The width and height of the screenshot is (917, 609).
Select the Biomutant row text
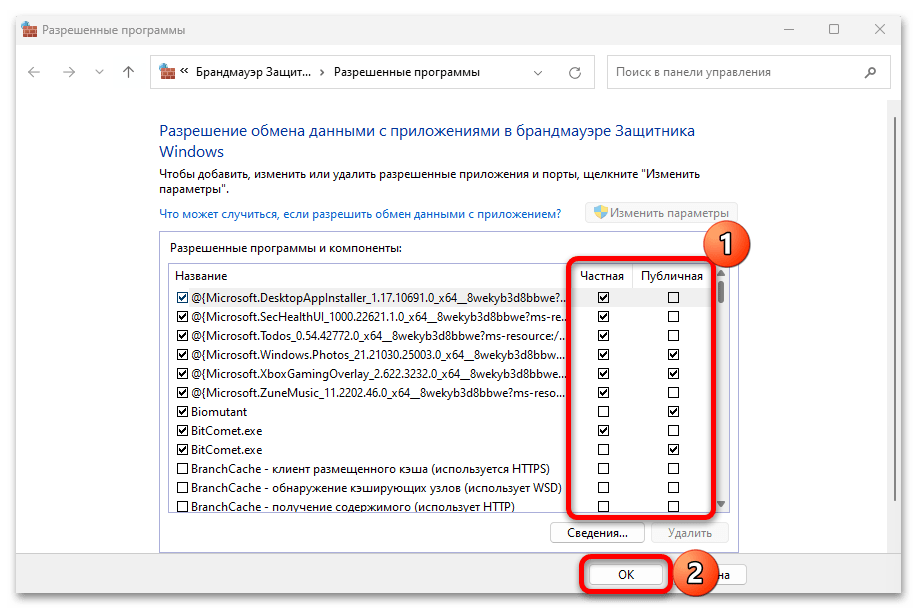coord(219,412)
